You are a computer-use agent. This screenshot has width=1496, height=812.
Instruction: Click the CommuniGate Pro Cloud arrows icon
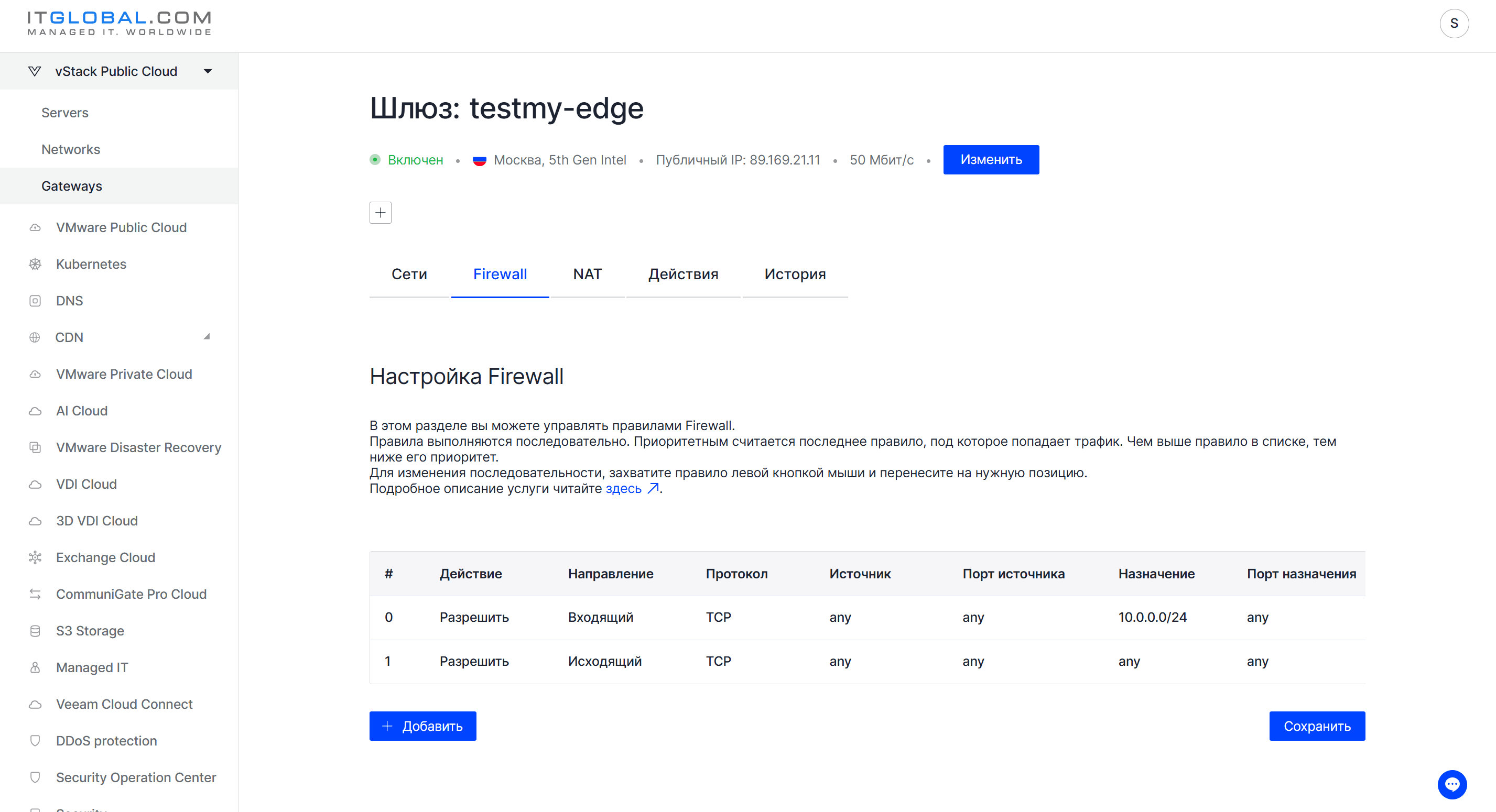point(35,595)
